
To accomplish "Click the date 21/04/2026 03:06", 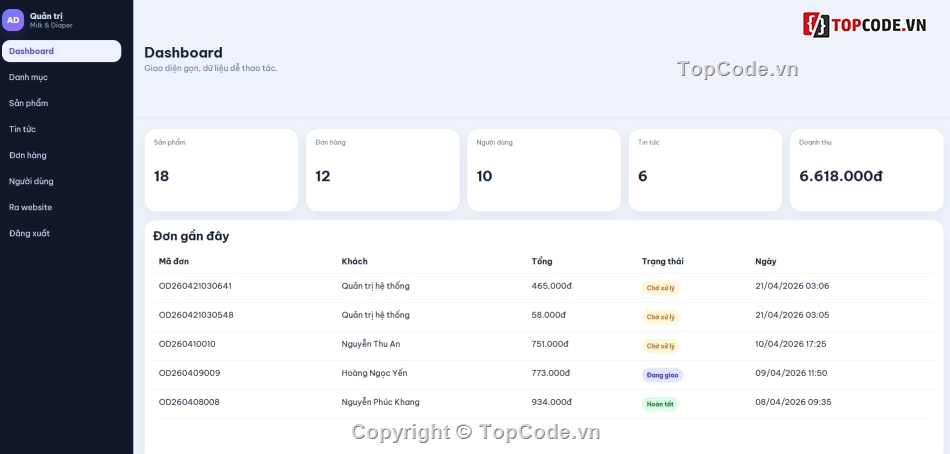I will click(x=792, y=285).
